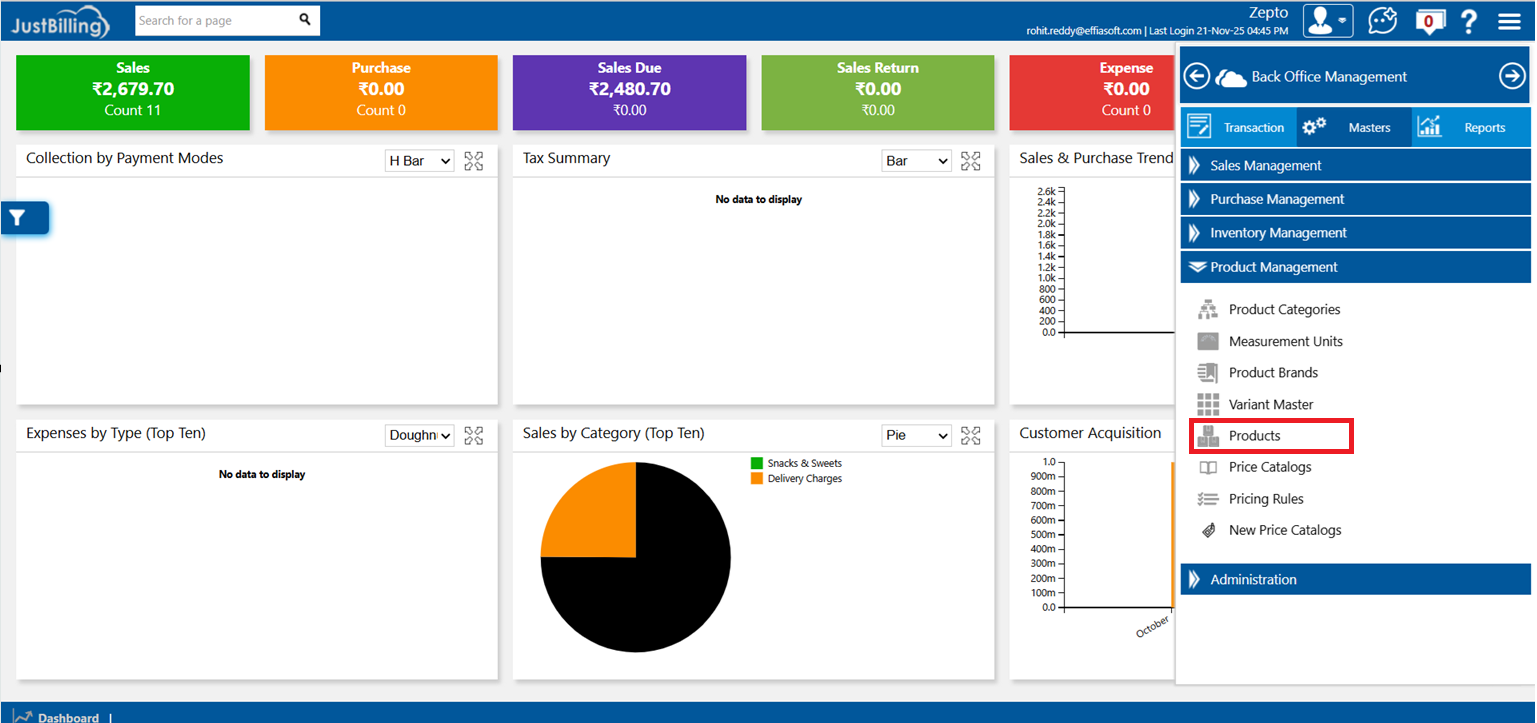Maximize the Collection by Payment Modes chart
The image size is (1537, 723).
point(473,161)
